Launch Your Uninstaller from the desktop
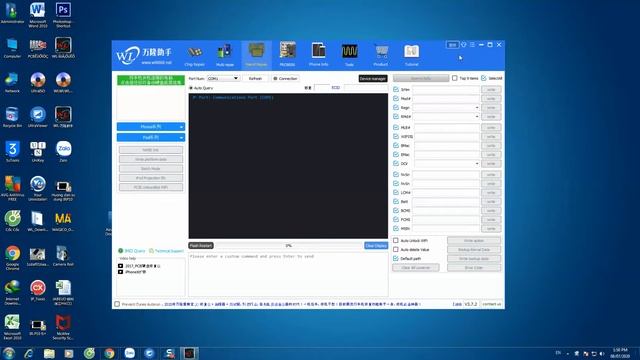Screen dimensions: 640x360 click(38, 188)
